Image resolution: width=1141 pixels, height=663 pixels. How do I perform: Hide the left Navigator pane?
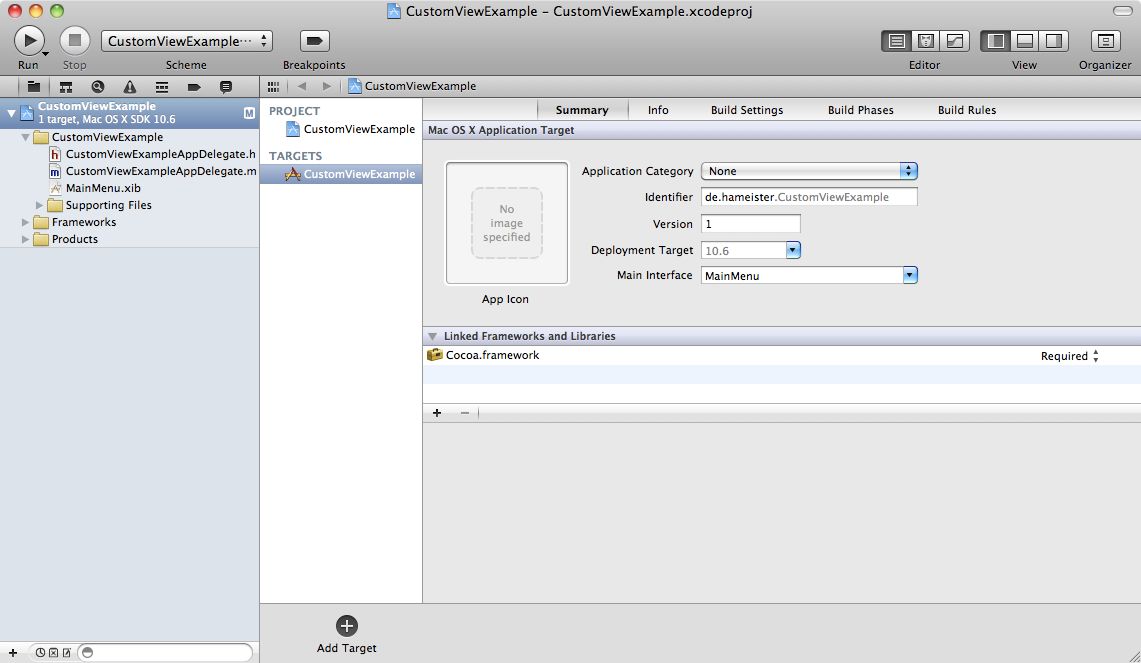[996, 41]
